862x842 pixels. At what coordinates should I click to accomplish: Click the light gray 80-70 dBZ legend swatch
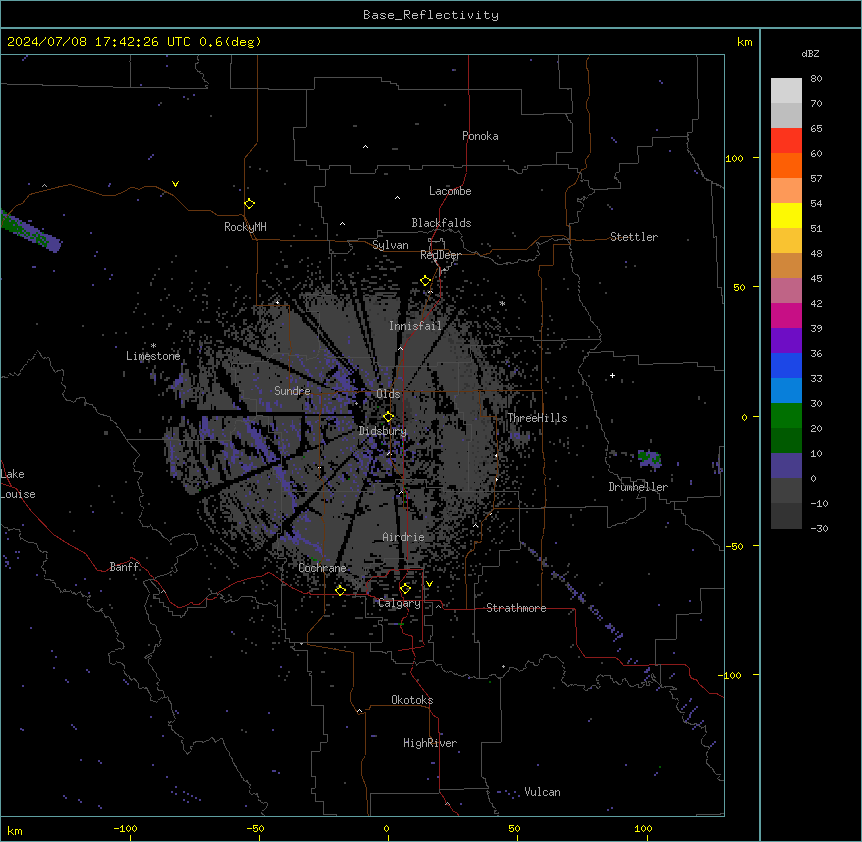pos(786,91)
